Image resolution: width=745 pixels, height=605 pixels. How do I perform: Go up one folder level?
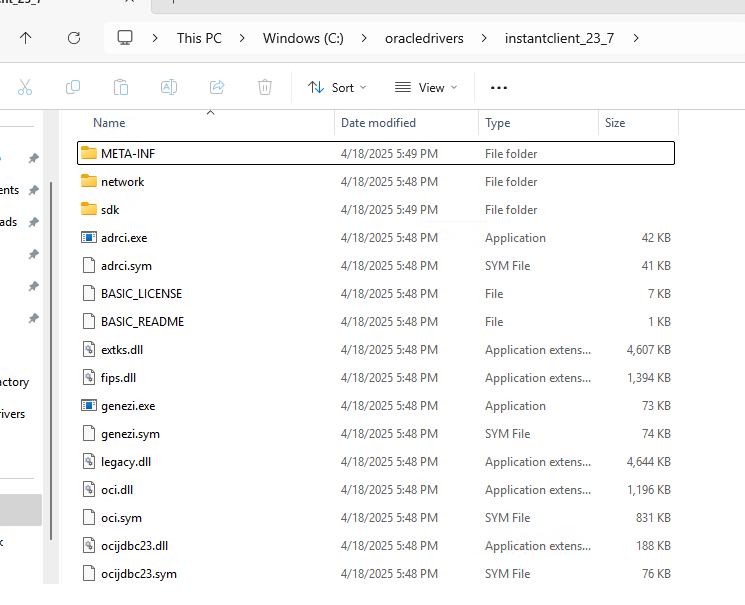point(25,38)
